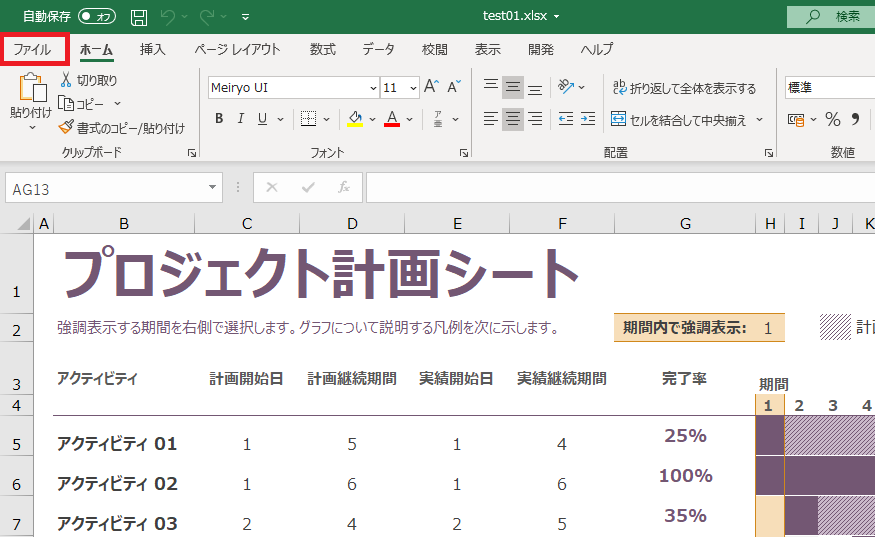Switch to the 校閲 tab
The height and width of the screenshot is (537, 875).
pos(435,49)
